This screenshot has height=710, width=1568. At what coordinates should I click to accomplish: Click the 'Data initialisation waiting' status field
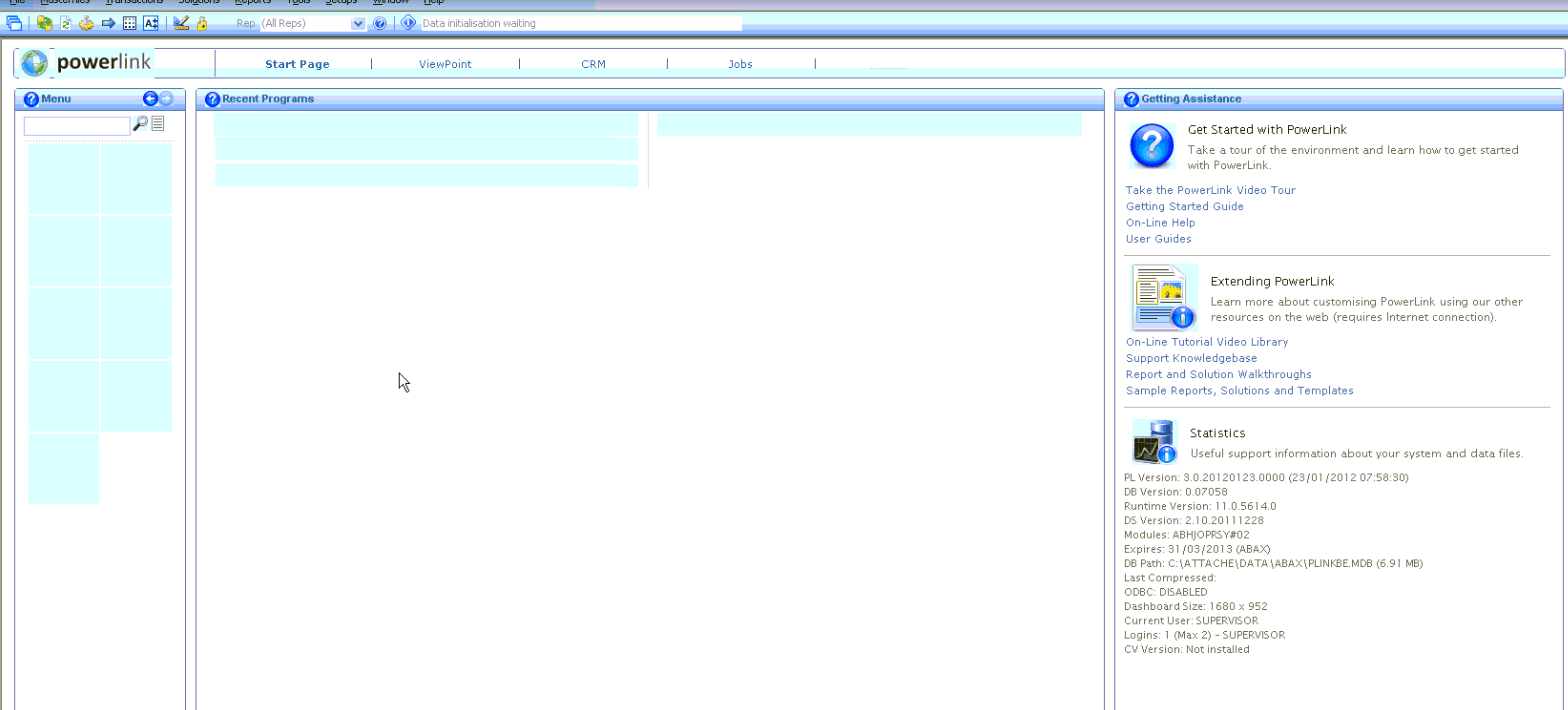[581, 23]
